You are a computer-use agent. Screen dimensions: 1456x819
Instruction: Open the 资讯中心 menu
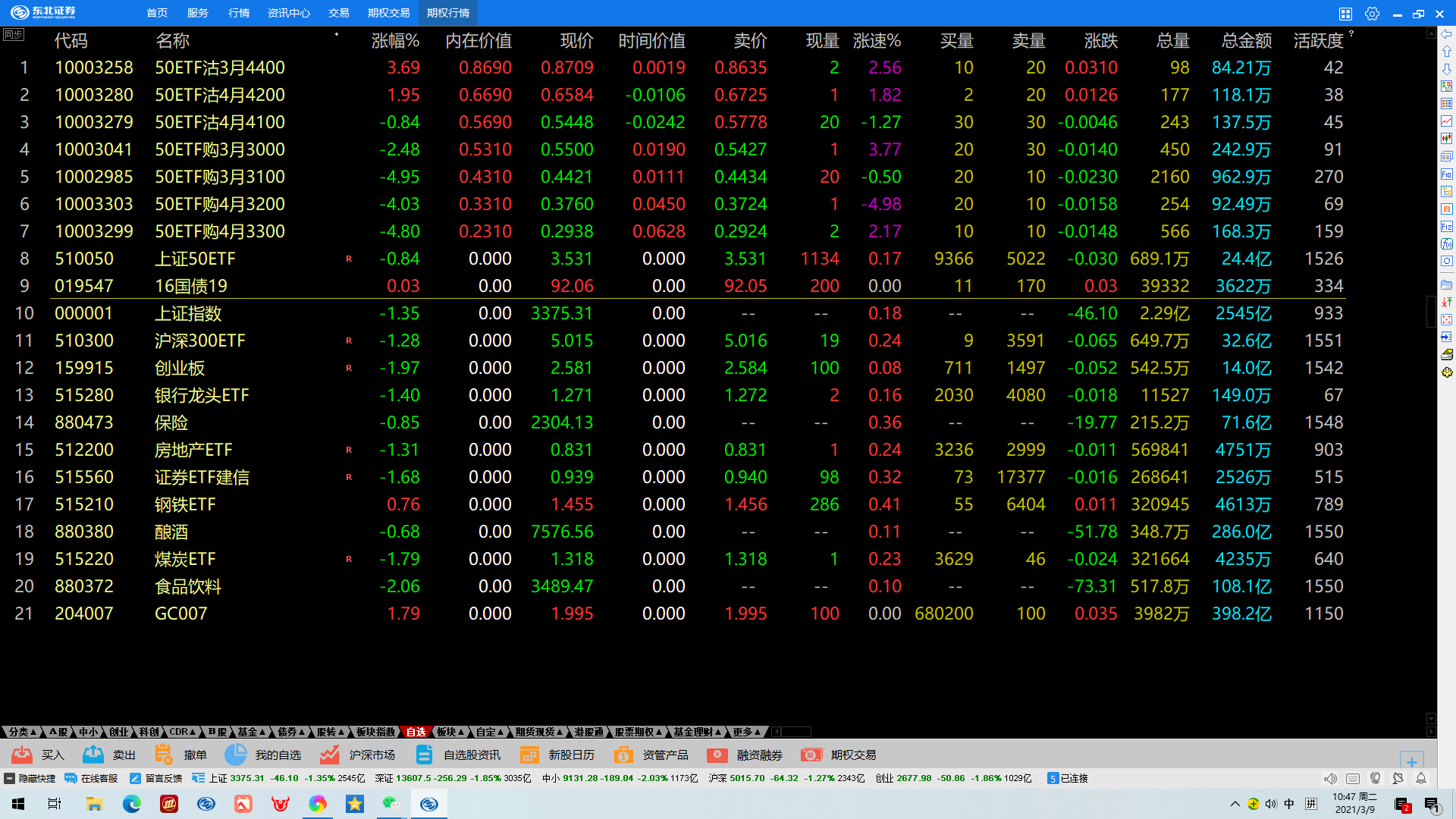click(x=288, y=13)
